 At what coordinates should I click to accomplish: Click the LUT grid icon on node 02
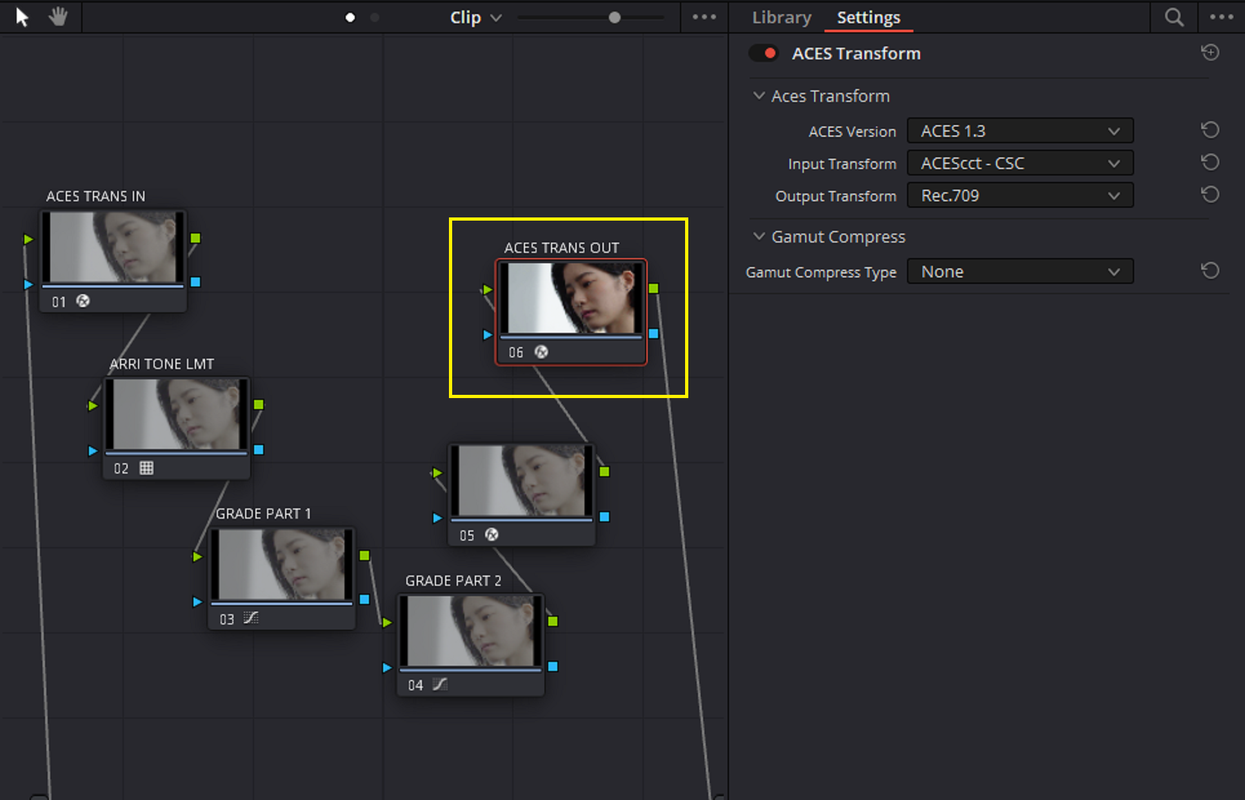tap(146, 468)
